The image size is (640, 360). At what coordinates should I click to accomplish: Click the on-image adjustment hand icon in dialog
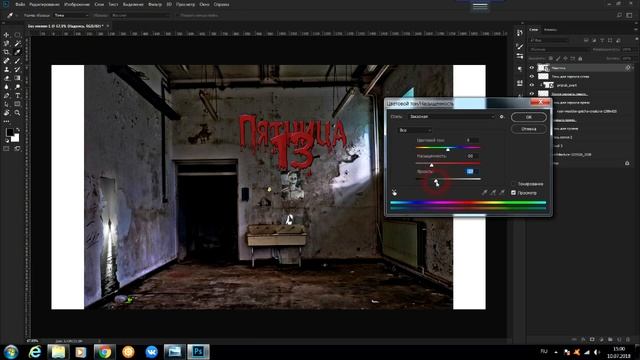coord(394,192)
